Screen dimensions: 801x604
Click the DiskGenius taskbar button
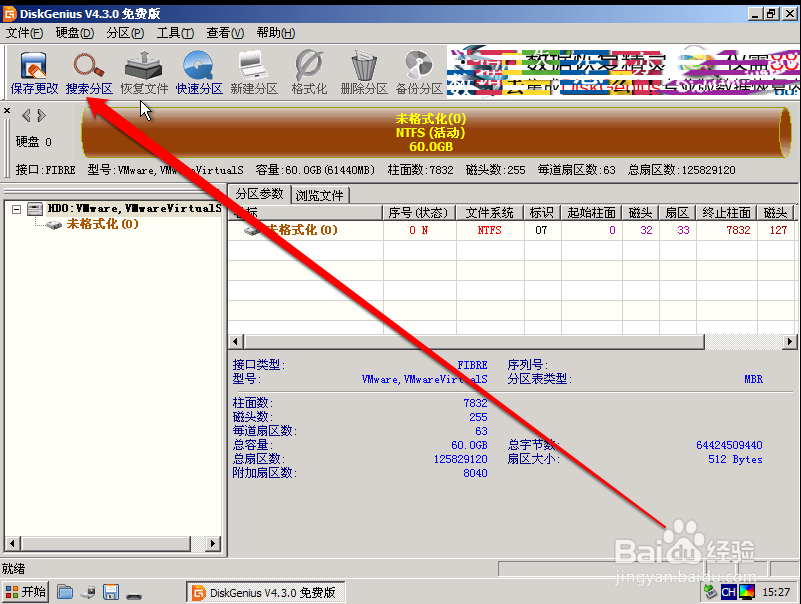(265, 591)
